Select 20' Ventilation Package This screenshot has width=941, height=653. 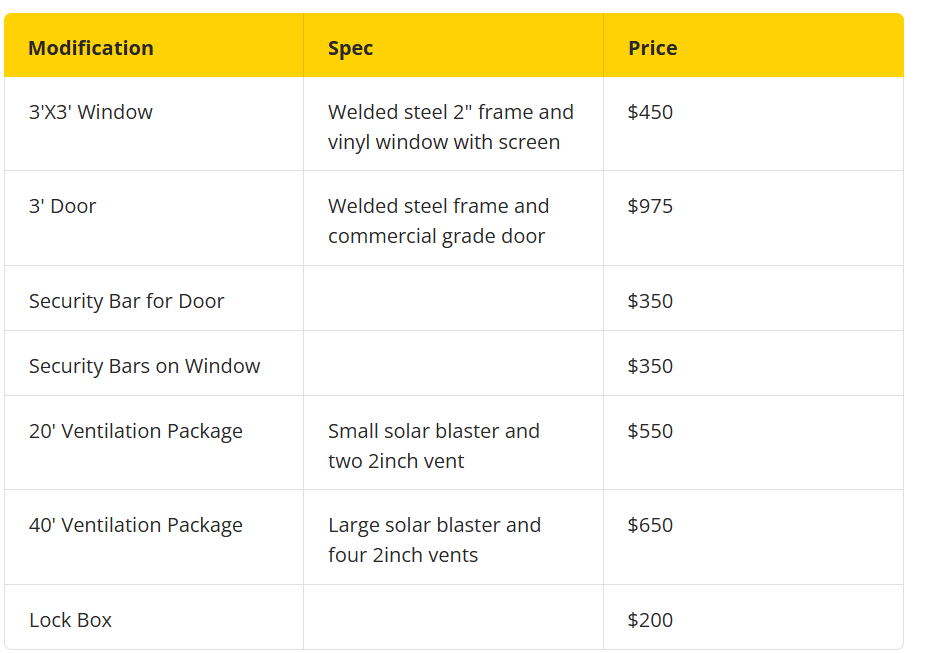click(136, 432)
